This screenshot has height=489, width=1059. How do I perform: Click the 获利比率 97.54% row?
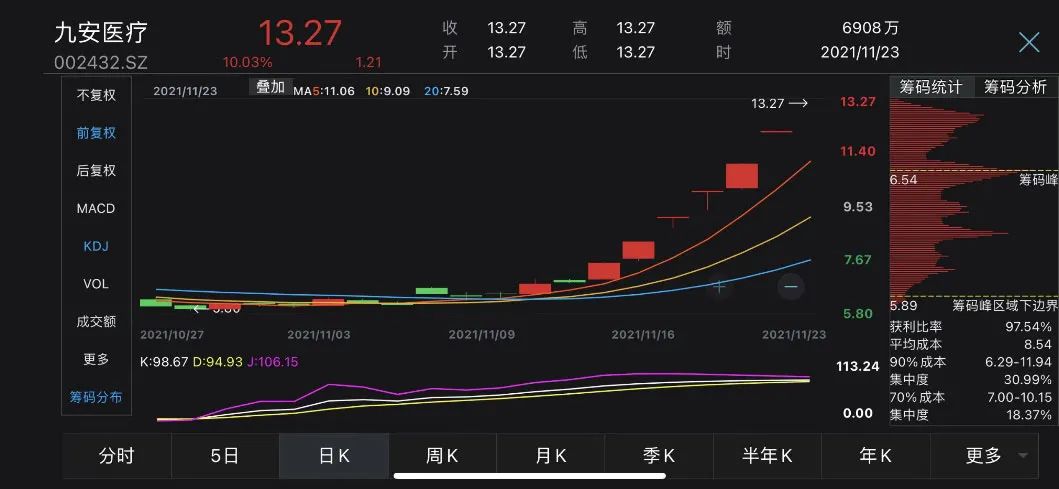click(x=971, y=326)
